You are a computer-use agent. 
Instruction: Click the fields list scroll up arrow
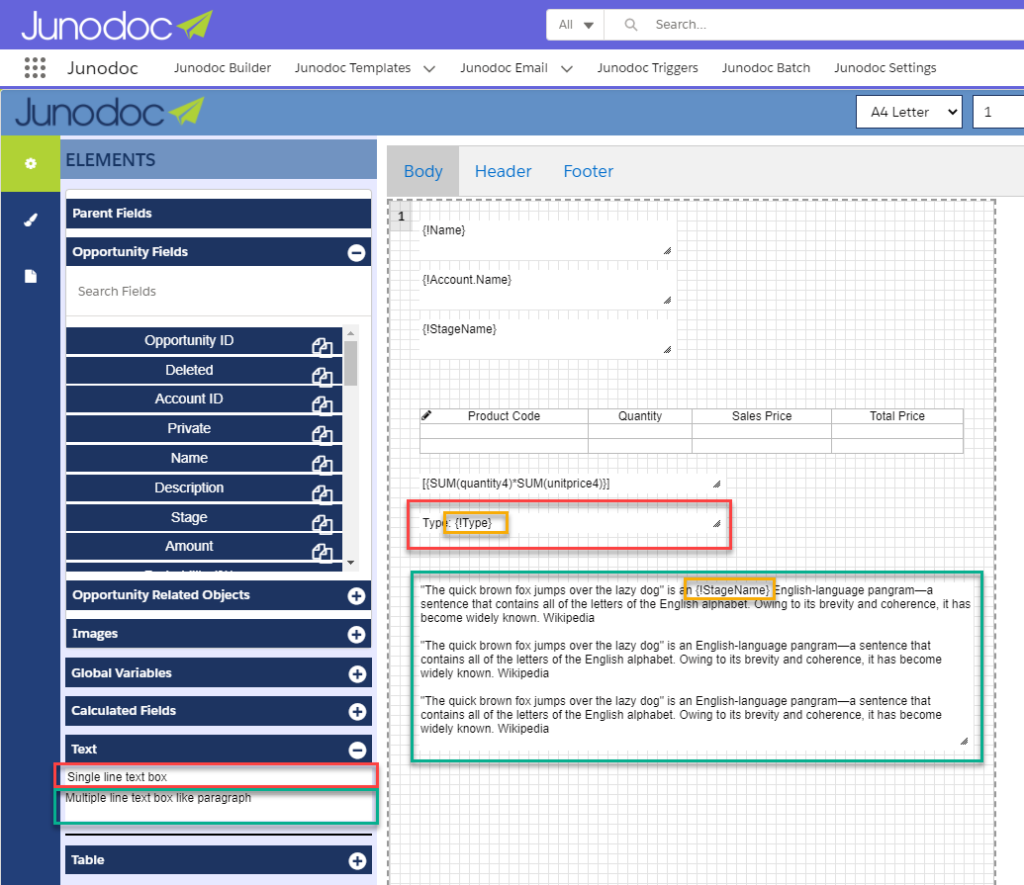coord(351,333)
